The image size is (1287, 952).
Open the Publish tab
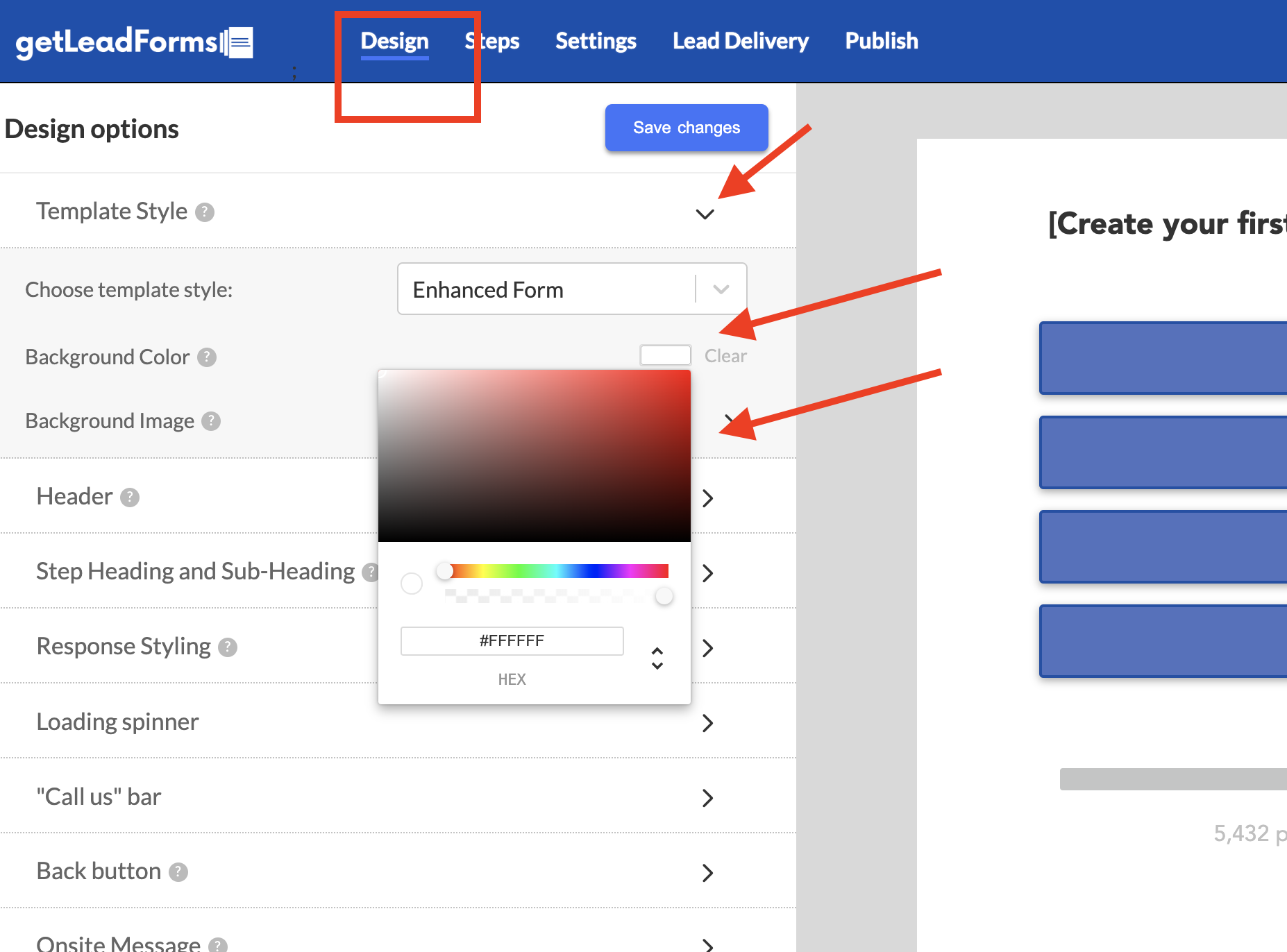point(881,41)
